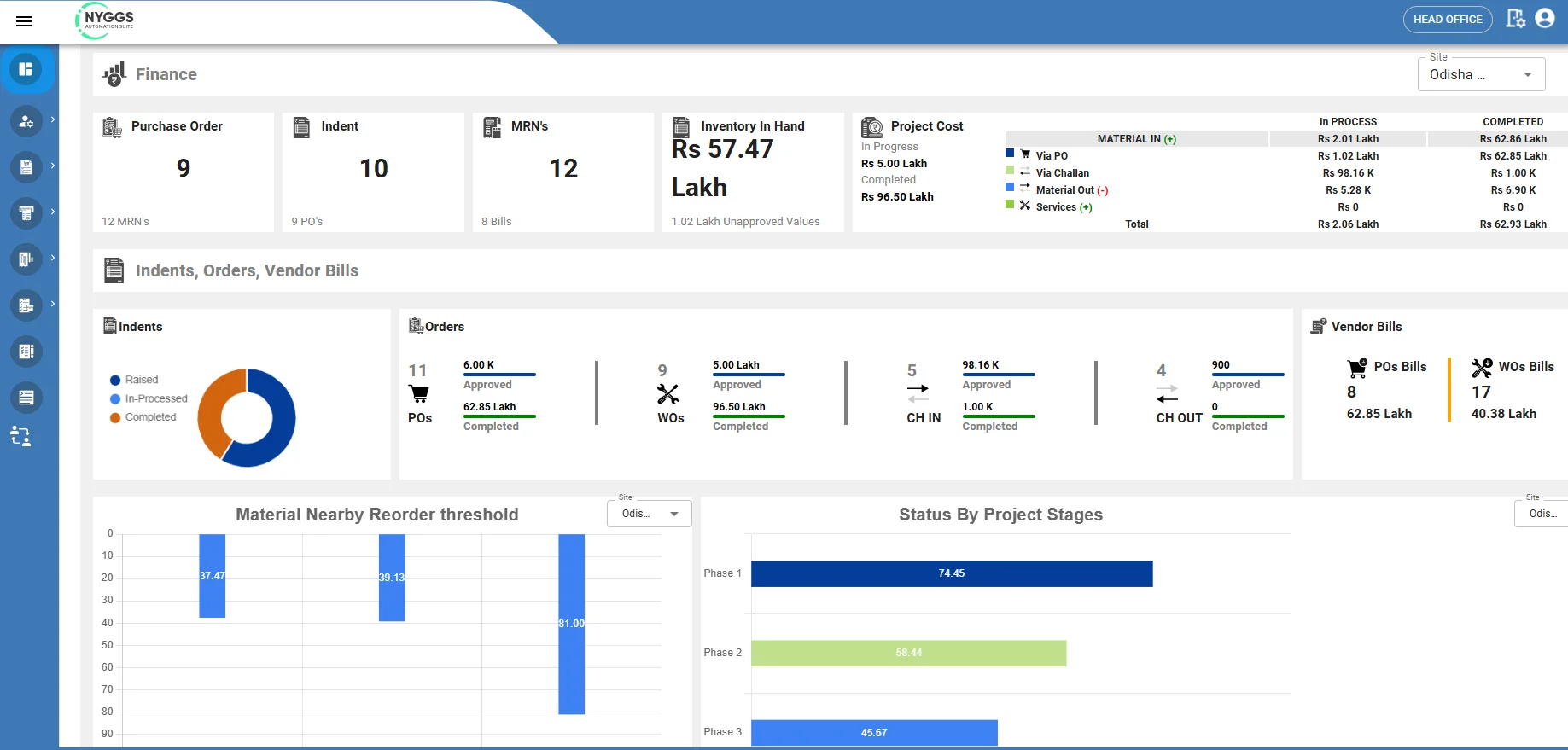1568x750 pixels.
Task: Select the dashboard icon in the sidebar
Action: coord(26,69)
